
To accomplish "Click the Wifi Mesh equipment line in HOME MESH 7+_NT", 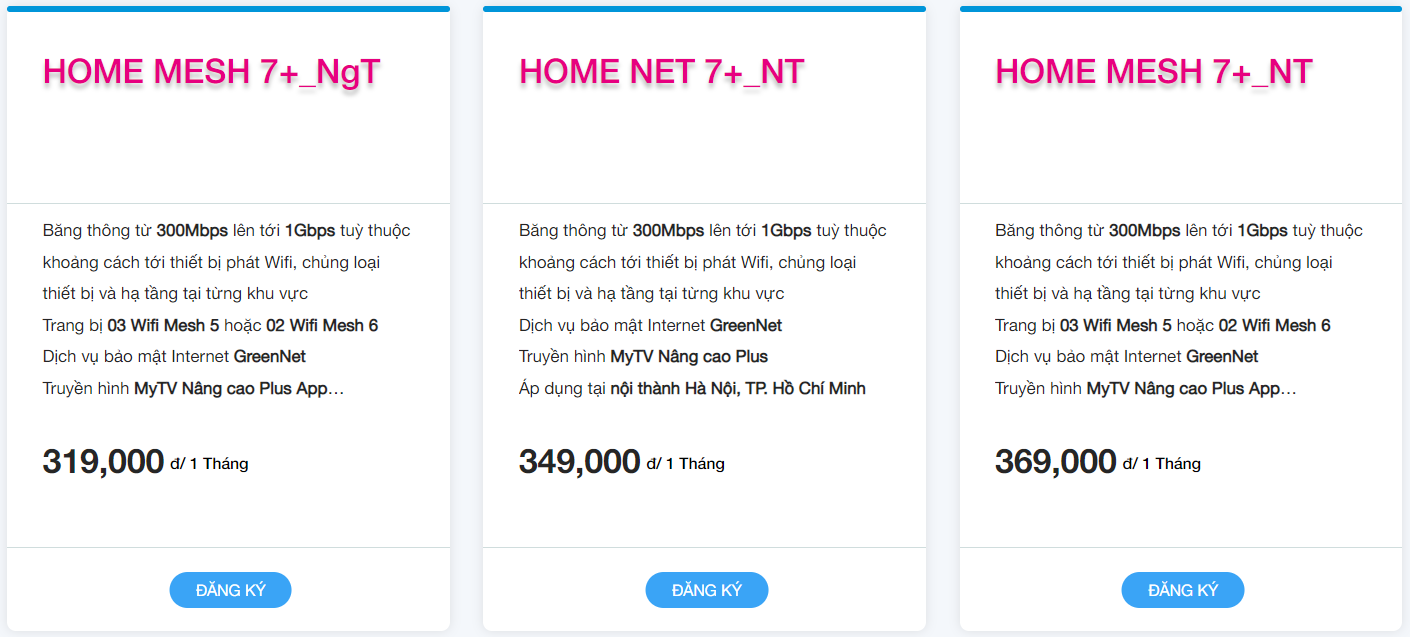I will pyautogui.click(x=1162, y=325).
